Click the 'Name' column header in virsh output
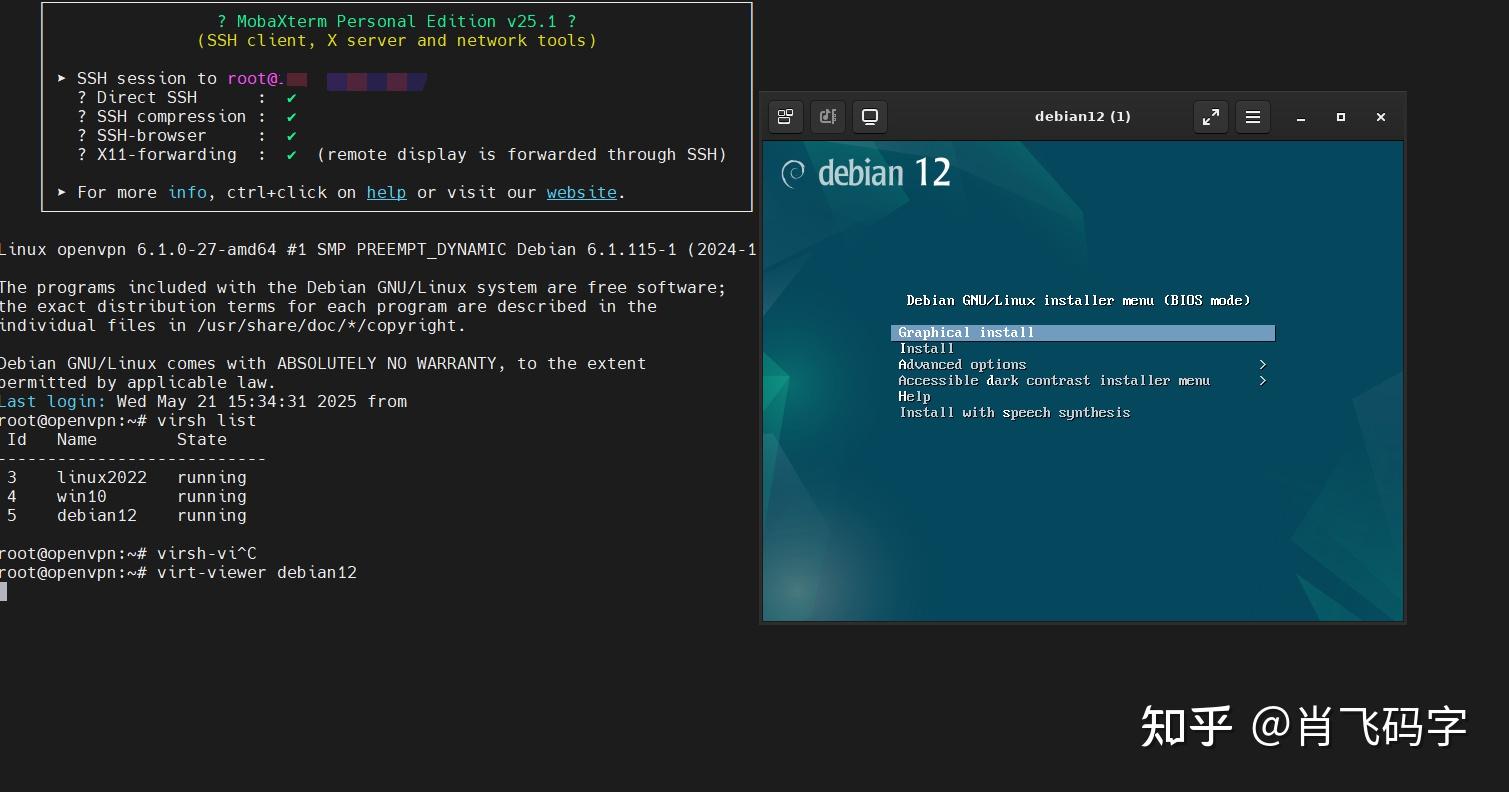 pos(77,440)
